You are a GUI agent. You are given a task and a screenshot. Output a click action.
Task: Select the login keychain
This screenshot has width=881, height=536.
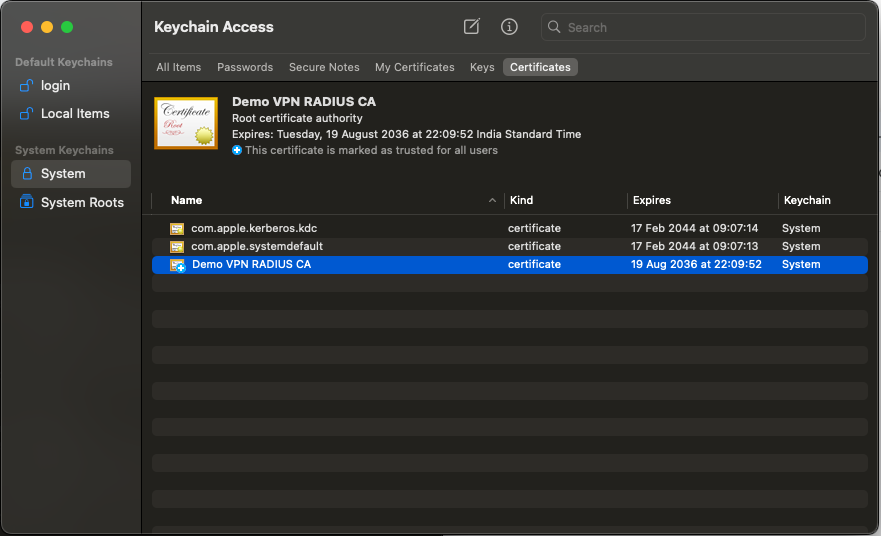71,85
